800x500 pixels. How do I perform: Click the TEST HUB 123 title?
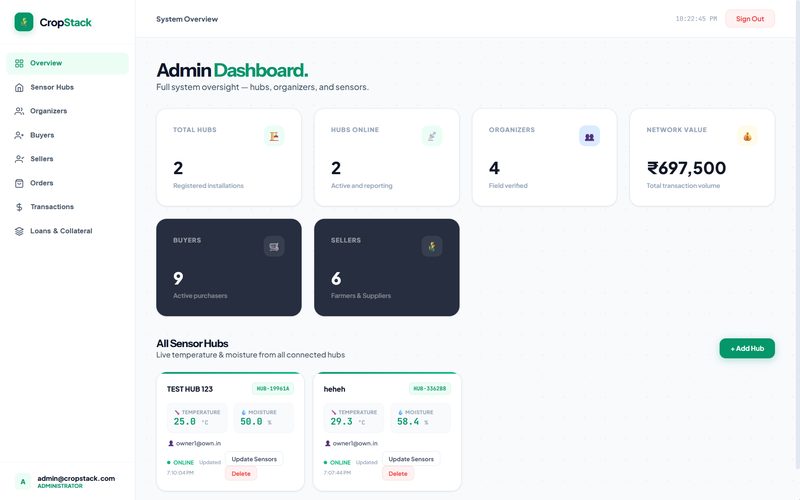190,389
